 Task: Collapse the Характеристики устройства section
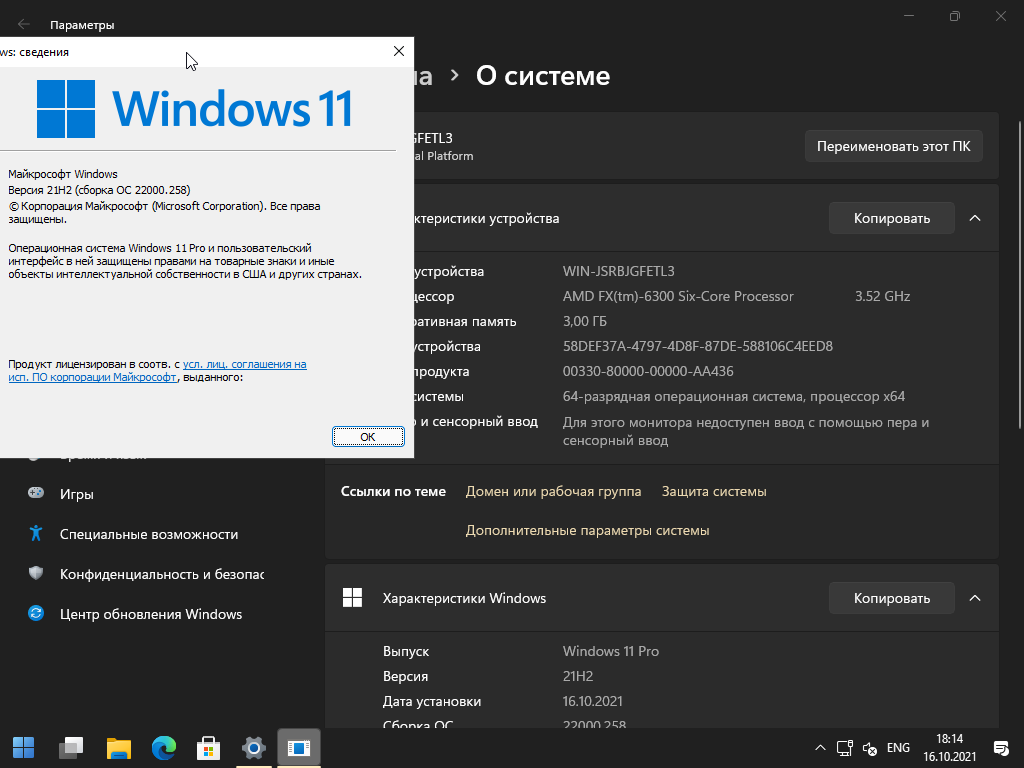[x=975, y=218]
